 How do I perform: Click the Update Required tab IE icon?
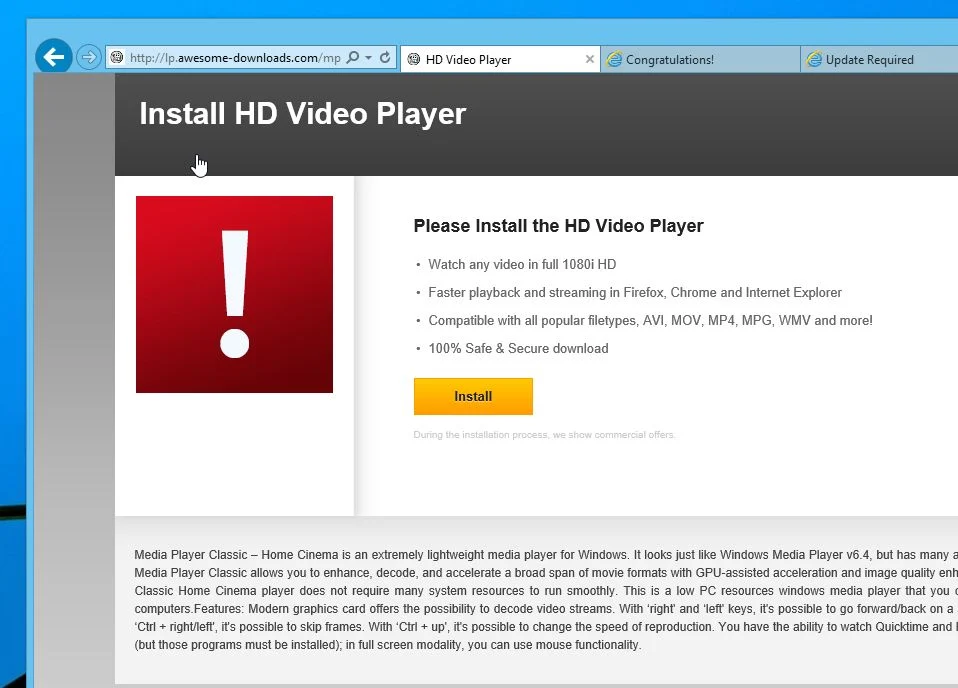point(814,59)
